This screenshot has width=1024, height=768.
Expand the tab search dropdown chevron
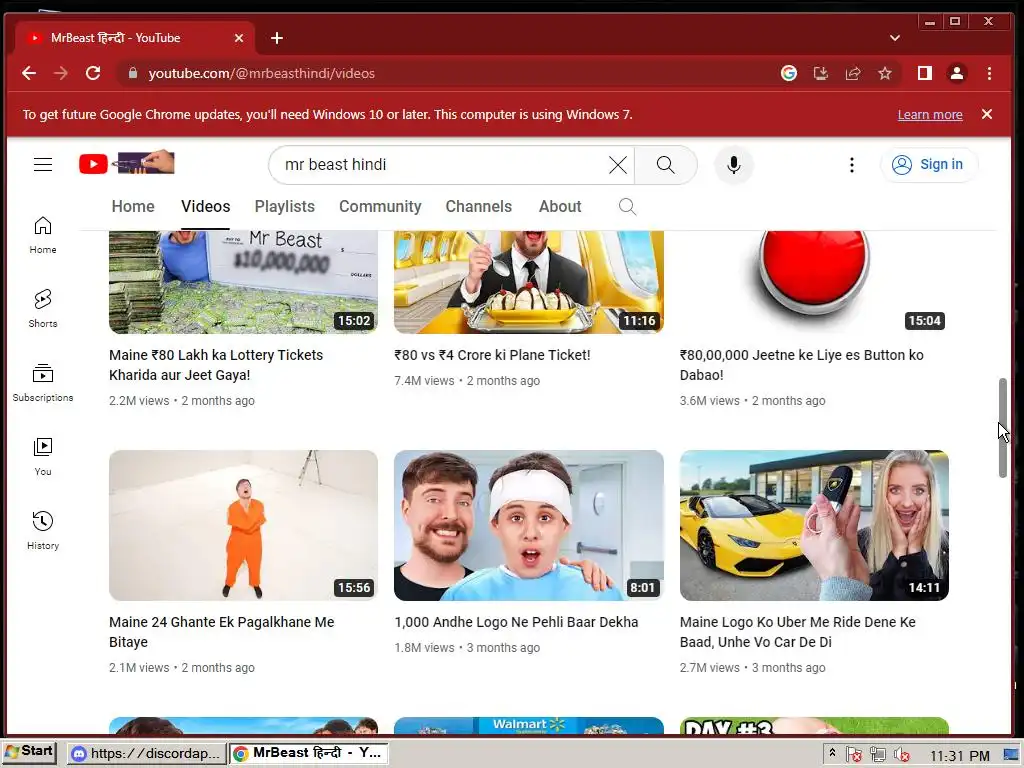coord(895,38)
